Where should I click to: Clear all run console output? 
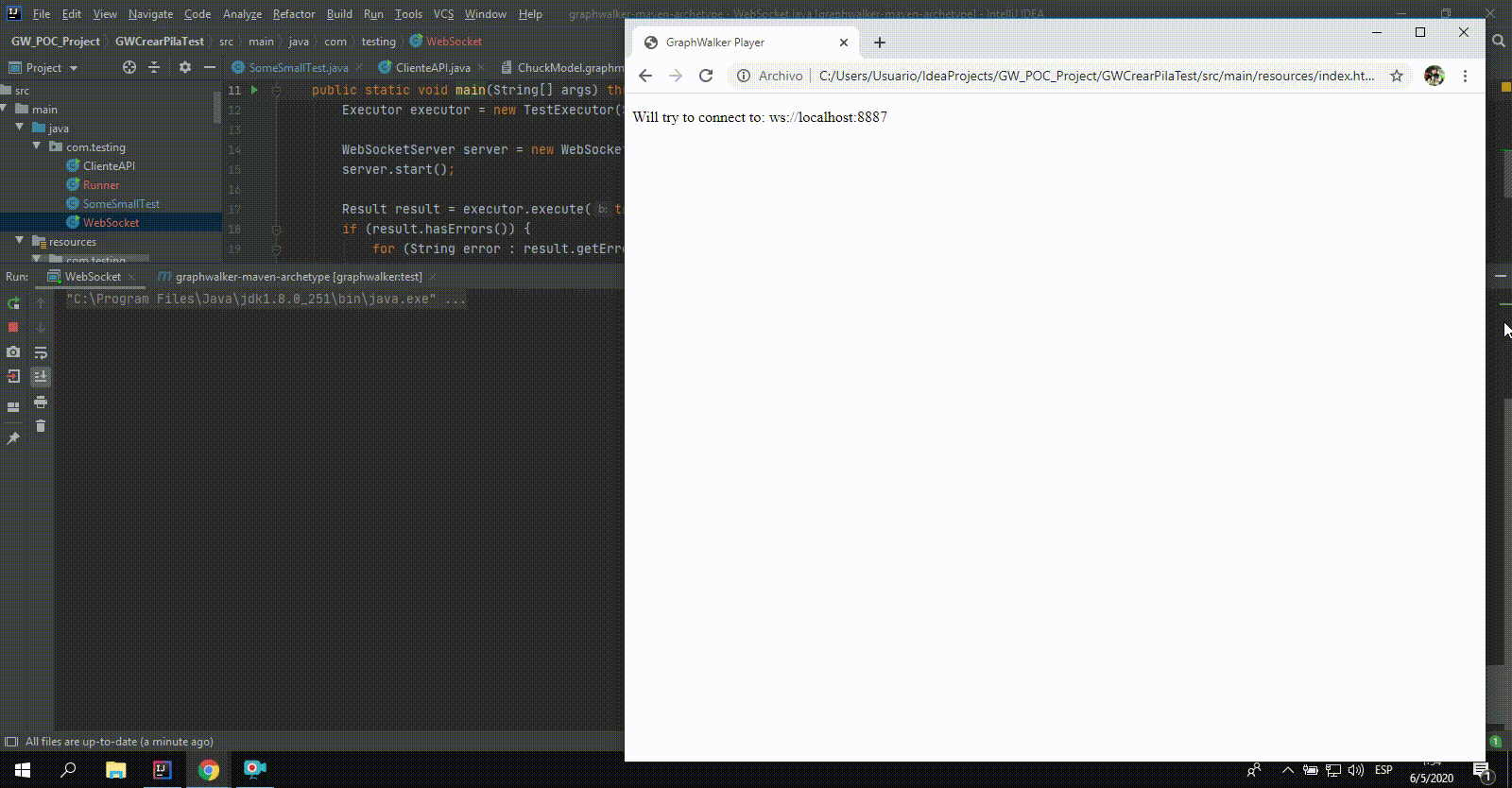click(41, 426)
